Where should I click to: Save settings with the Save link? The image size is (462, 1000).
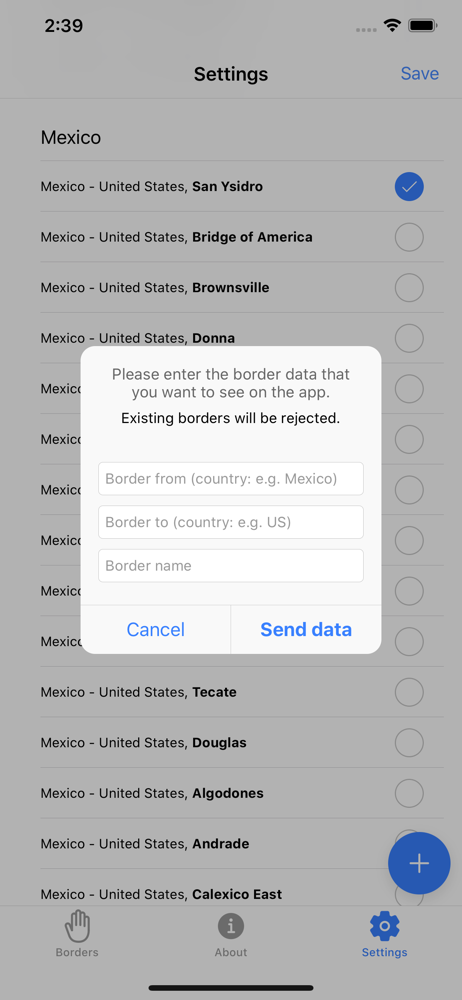click(x=419, y=73)
